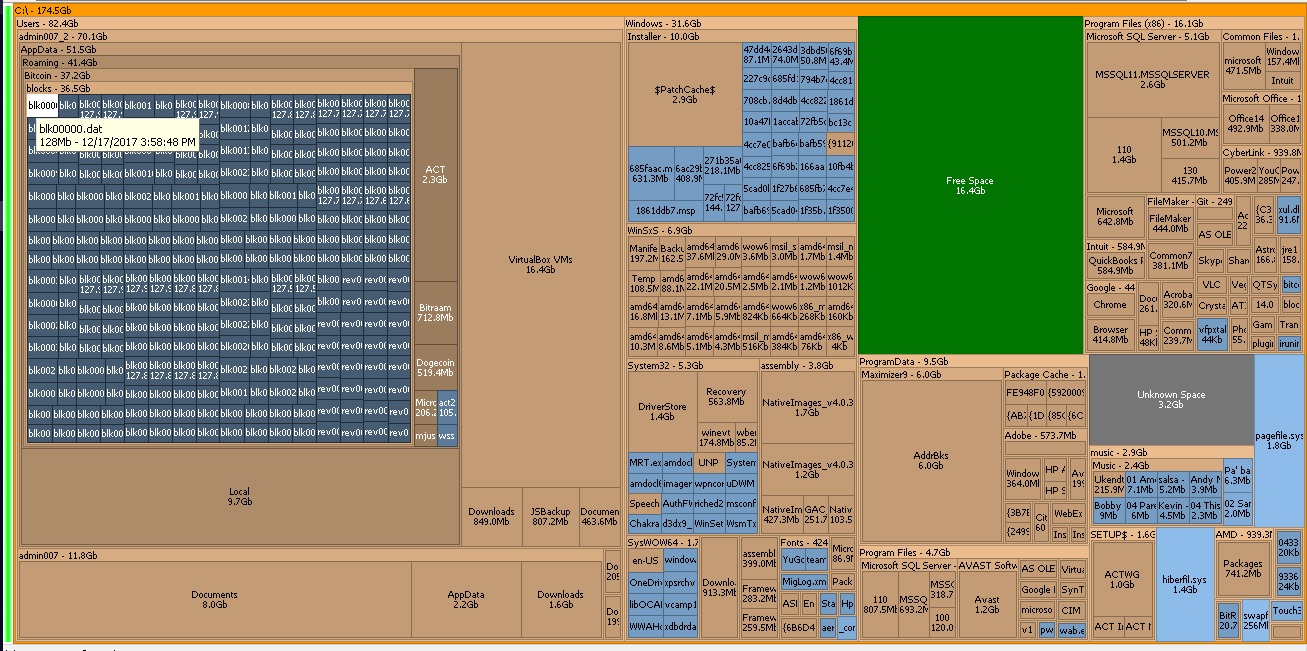
Task: Click the AppData 2.2Gb folder block
Action: (466, 599)
